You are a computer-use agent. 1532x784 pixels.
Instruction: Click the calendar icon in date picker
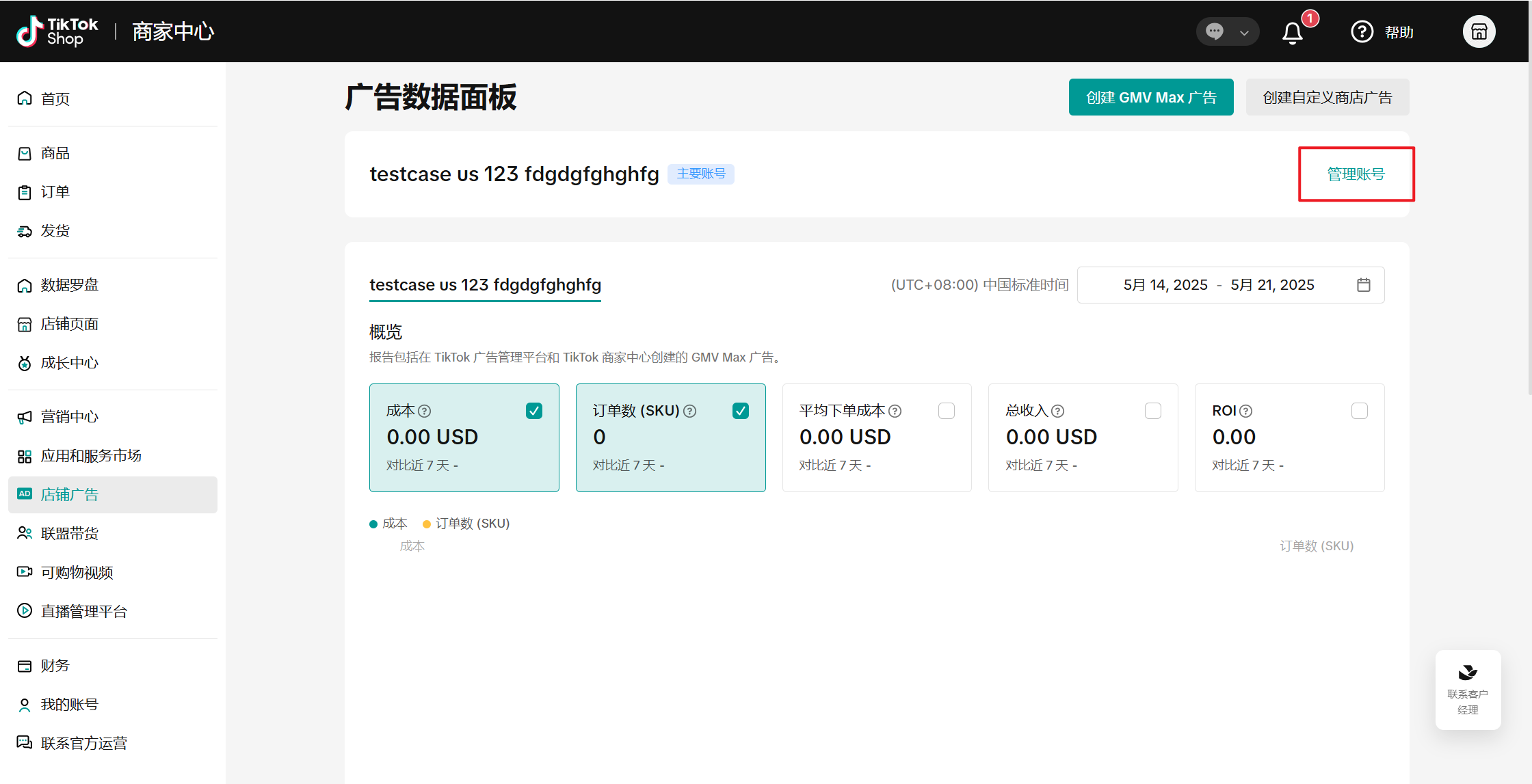tap(1363, 285)
